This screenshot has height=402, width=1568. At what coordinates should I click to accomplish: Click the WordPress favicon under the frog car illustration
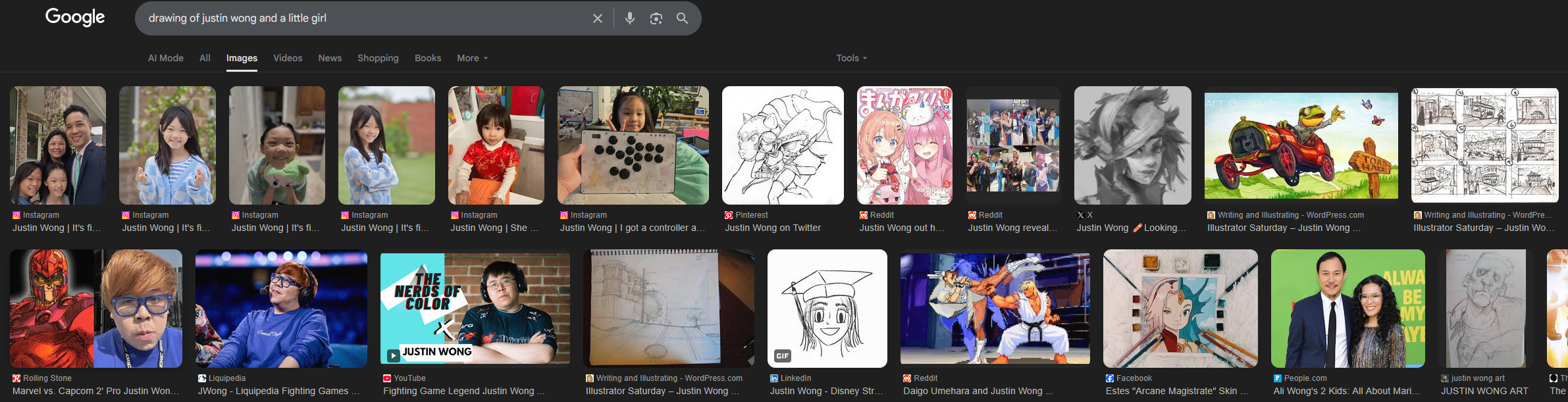[x=1211, y=215]
